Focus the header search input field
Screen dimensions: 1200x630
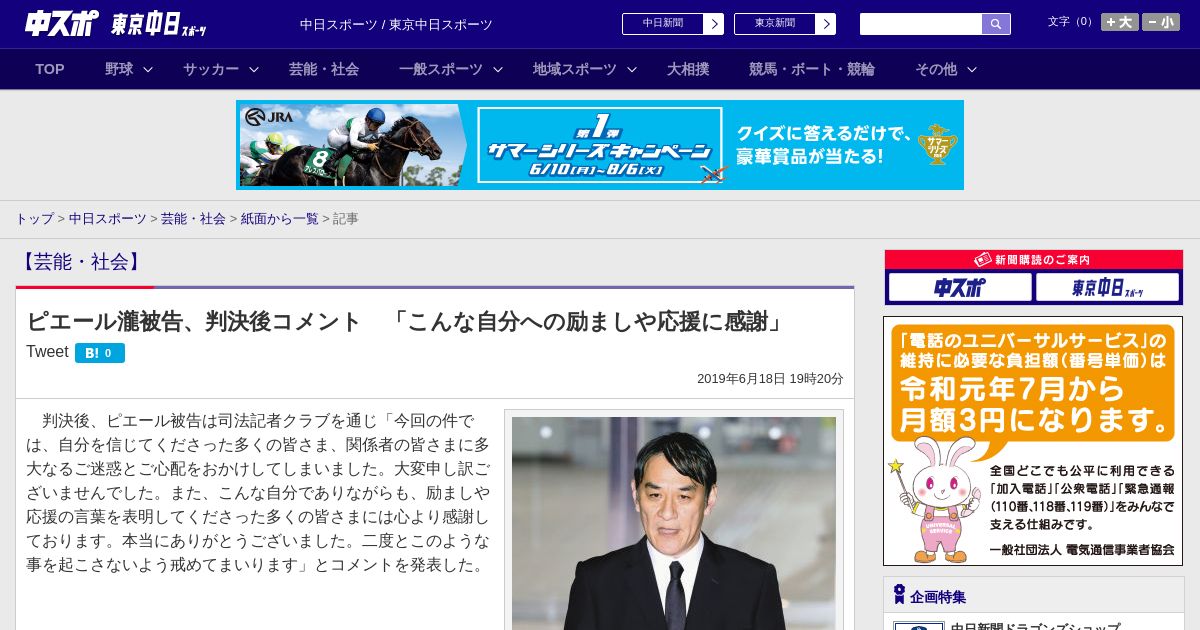point(921,24)
